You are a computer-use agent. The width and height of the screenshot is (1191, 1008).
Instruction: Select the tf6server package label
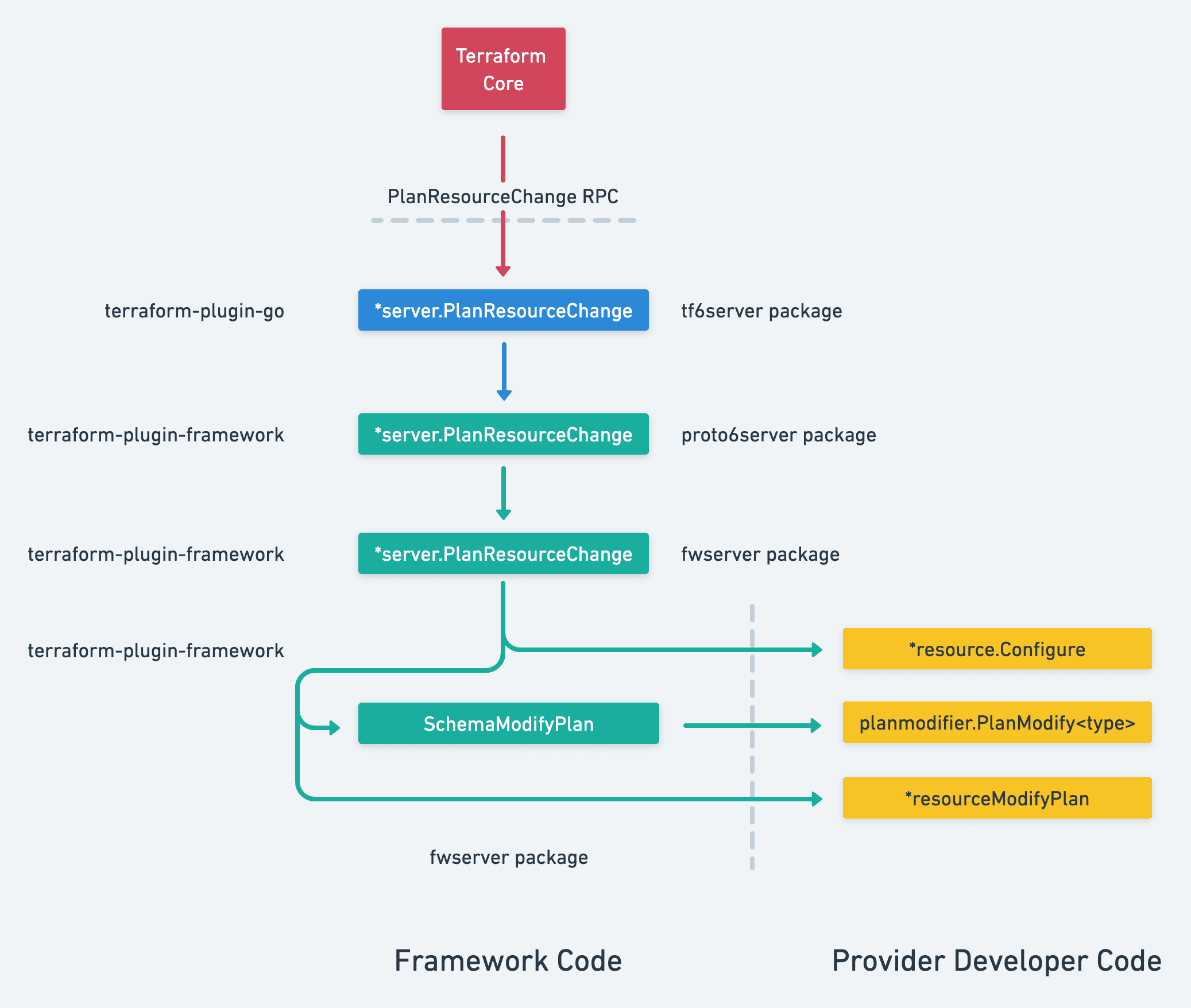761,311
